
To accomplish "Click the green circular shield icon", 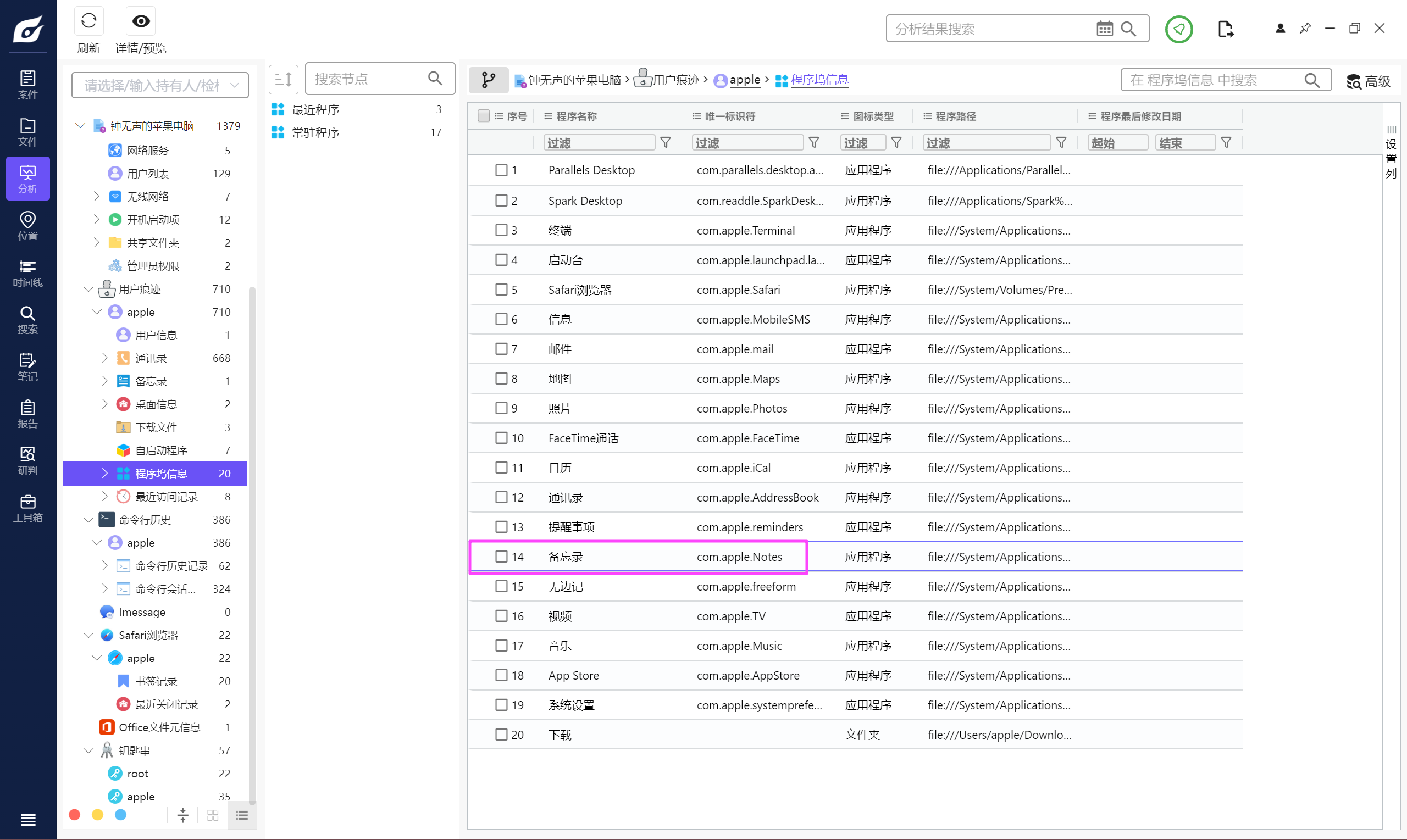I will point(1179,29).
